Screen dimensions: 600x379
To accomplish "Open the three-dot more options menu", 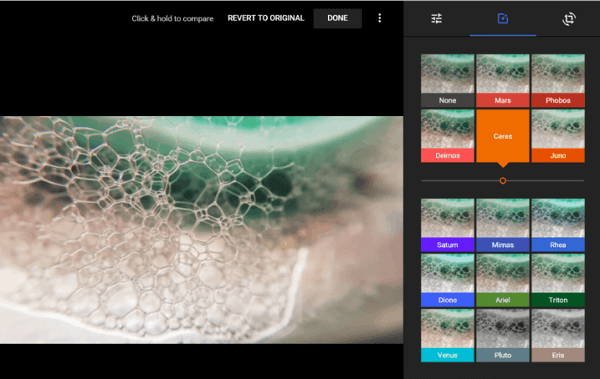I will coord(380,18).
